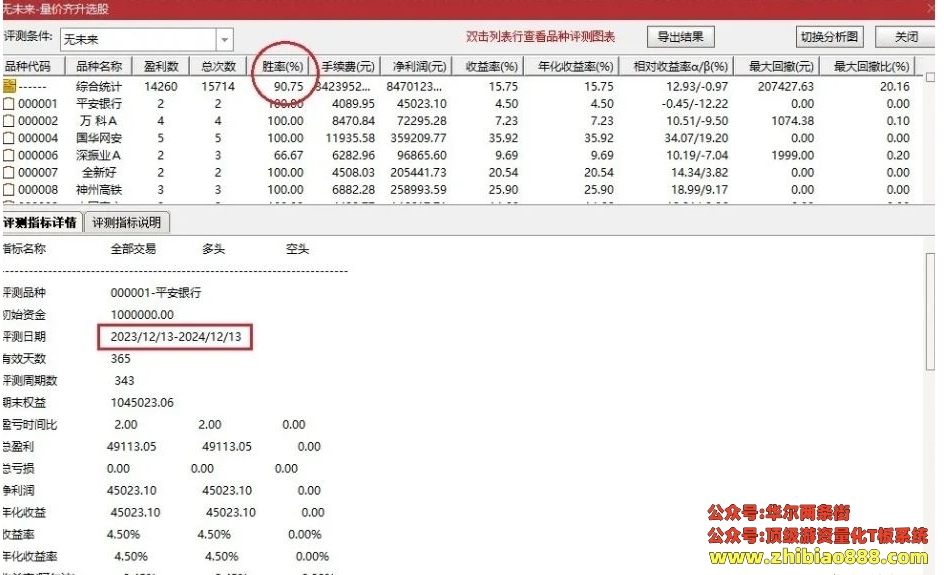Select the 万 科A row name
The height and width of the screenshot is (575, 944).
(99, 121)
